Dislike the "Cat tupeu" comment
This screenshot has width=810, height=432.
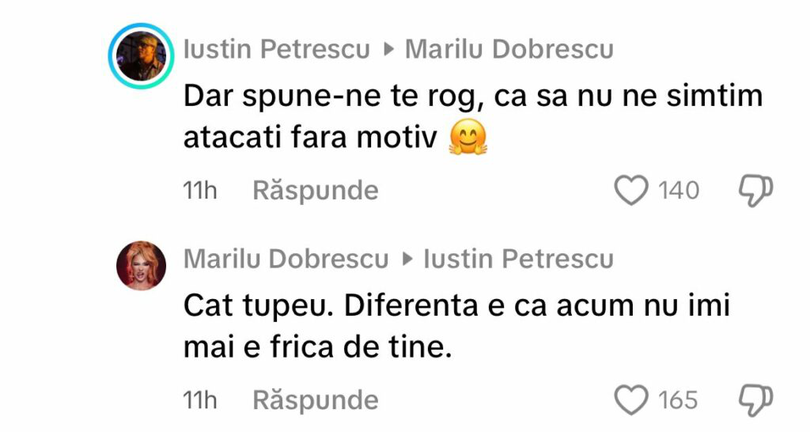tap(755, 400)
